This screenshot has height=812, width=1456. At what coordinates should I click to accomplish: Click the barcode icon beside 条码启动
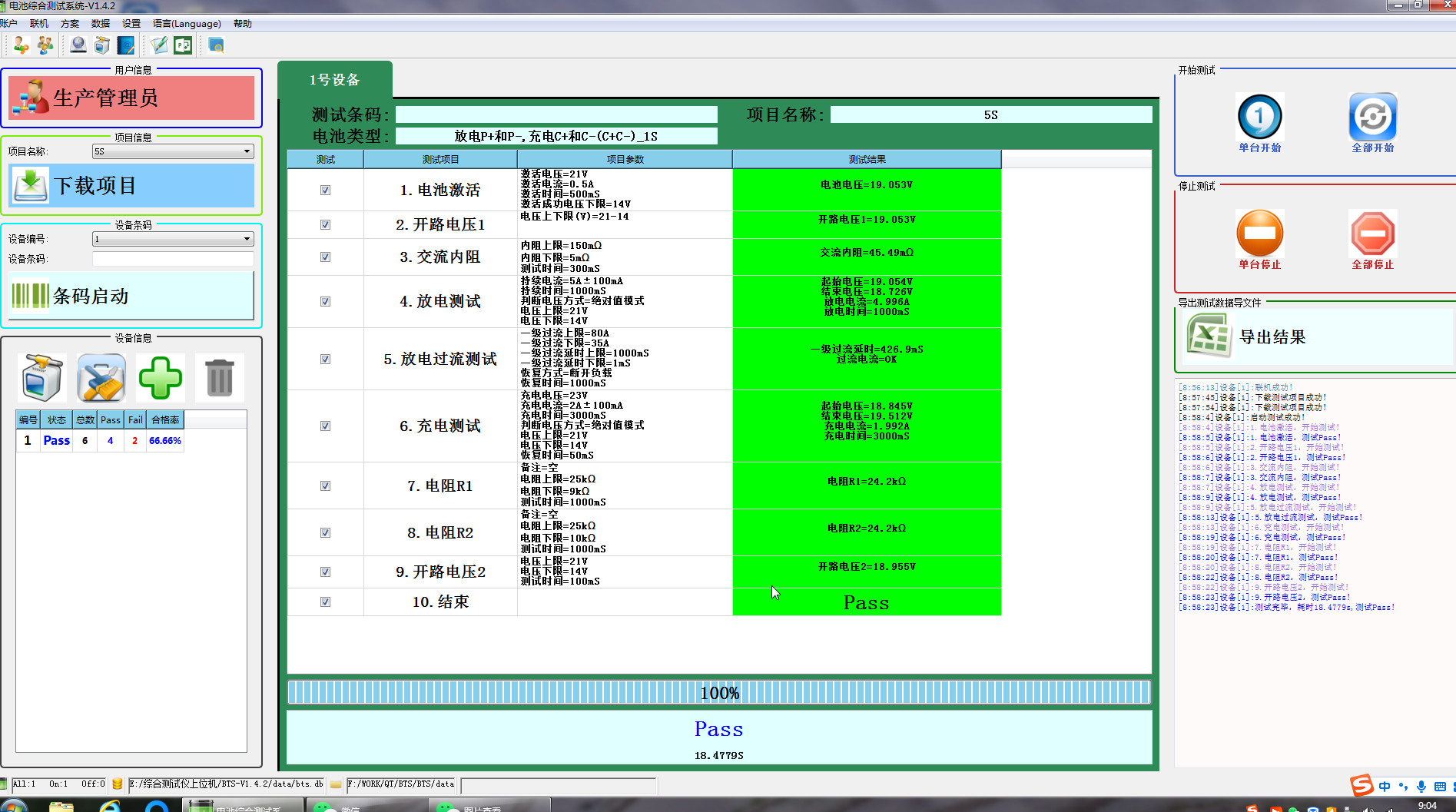pyautogui.click(x=30, y=296)
